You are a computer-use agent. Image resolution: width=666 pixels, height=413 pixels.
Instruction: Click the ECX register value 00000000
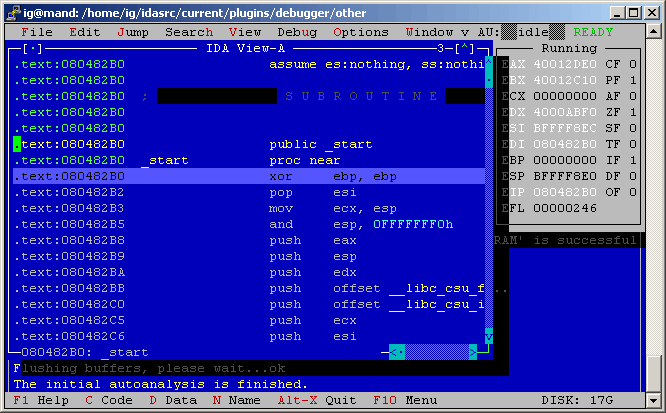(x=565, y=96)
